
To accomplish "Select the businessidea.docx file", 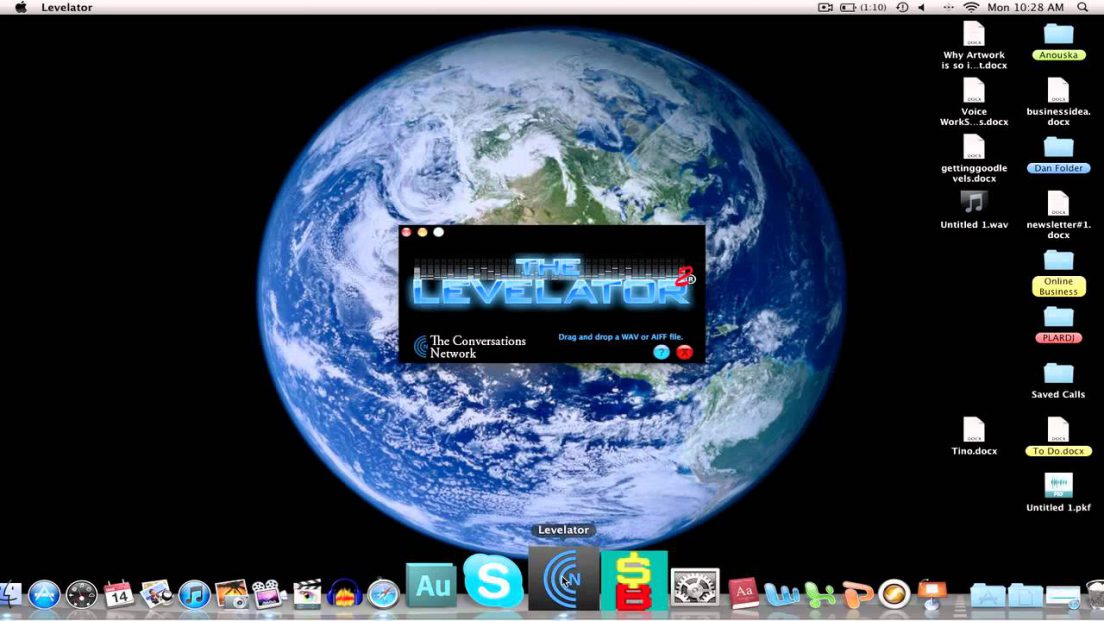I will tap(1058, 102).
